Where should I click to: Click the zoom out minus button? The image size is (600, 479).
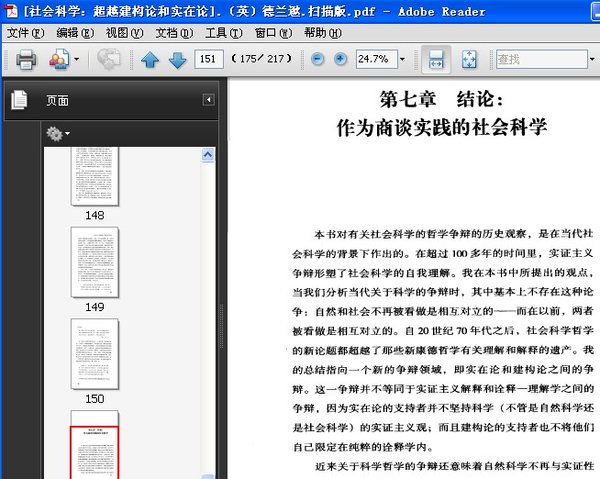[x=317, y=60]
